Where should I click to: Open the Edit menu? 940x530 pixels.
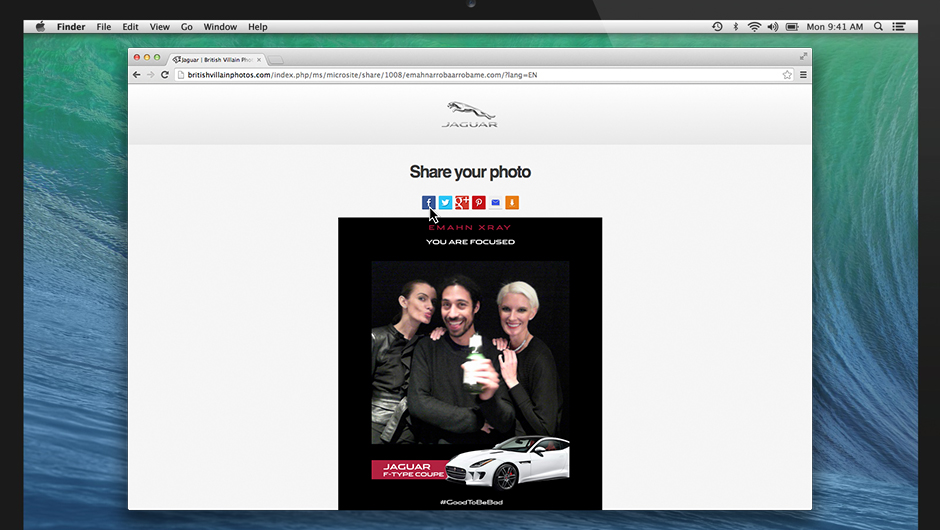(x=130, y=26)
